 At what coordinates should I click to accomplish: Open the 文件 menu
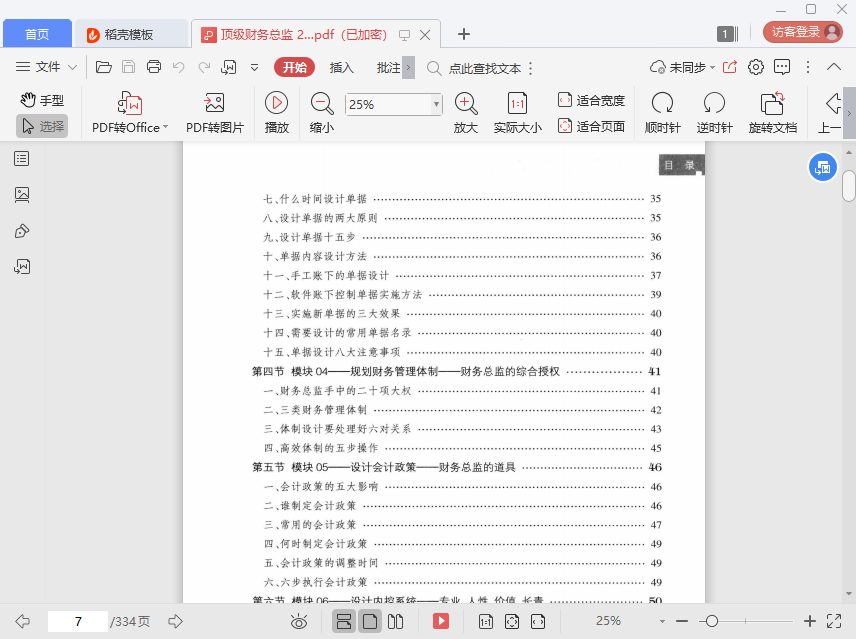point(38,67)
